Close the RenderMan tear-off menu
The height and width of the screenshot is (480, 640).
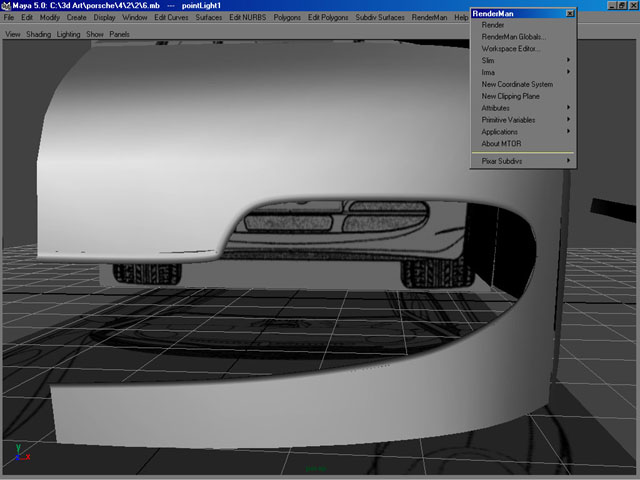coord(570,13)
